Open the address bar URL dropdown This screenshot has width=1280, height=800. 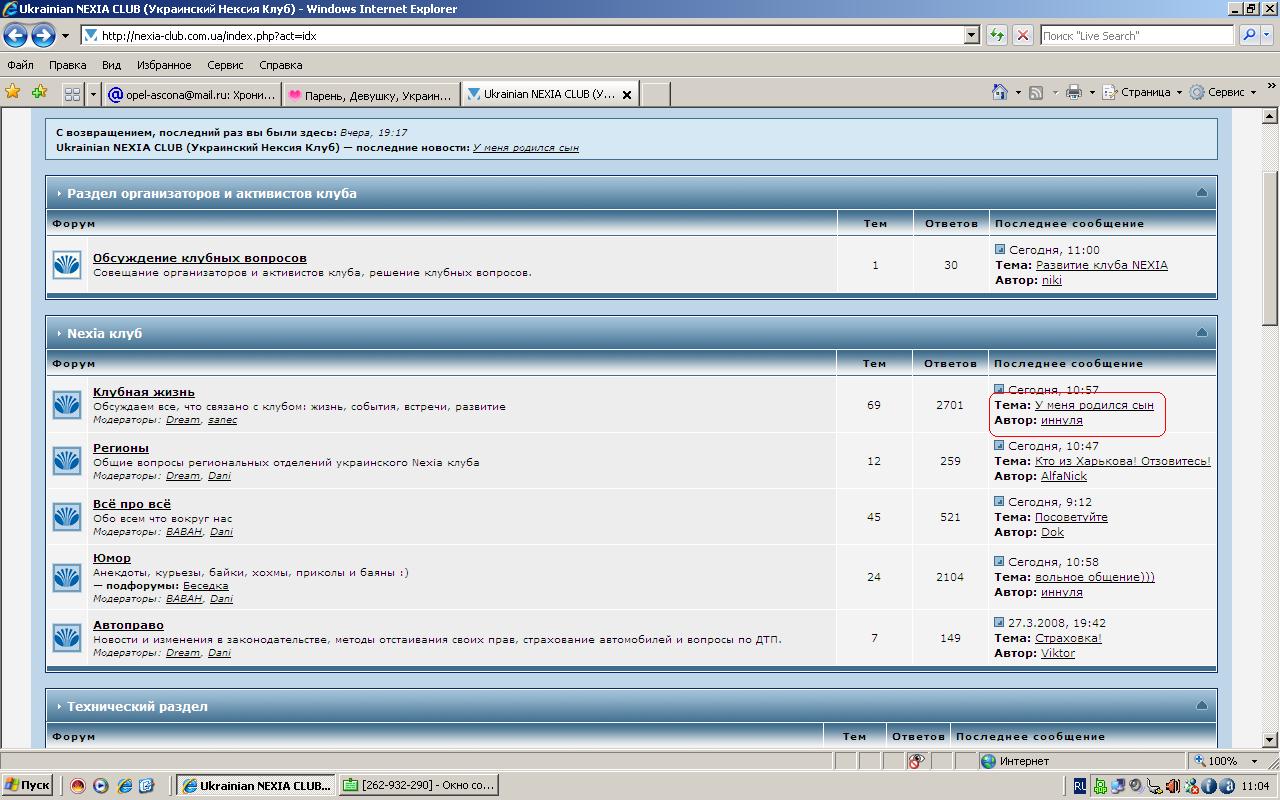[x=971, y=35]
